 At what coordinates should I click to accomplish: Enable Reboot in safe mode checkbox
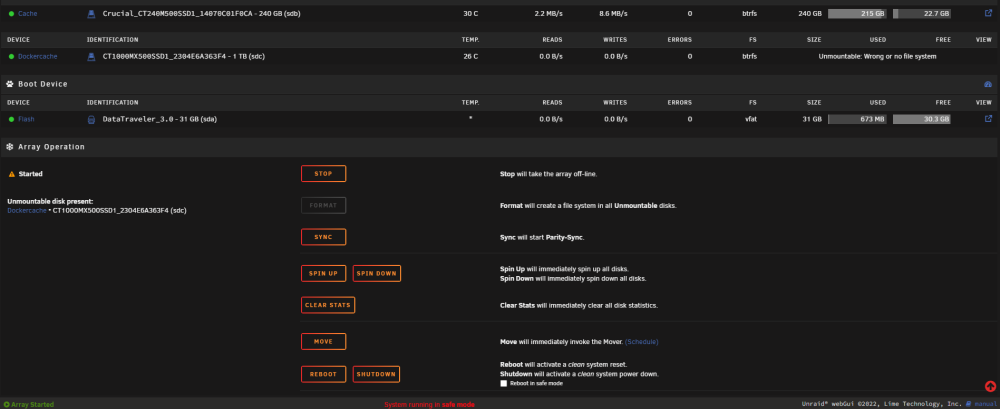[x=504, y=383]
